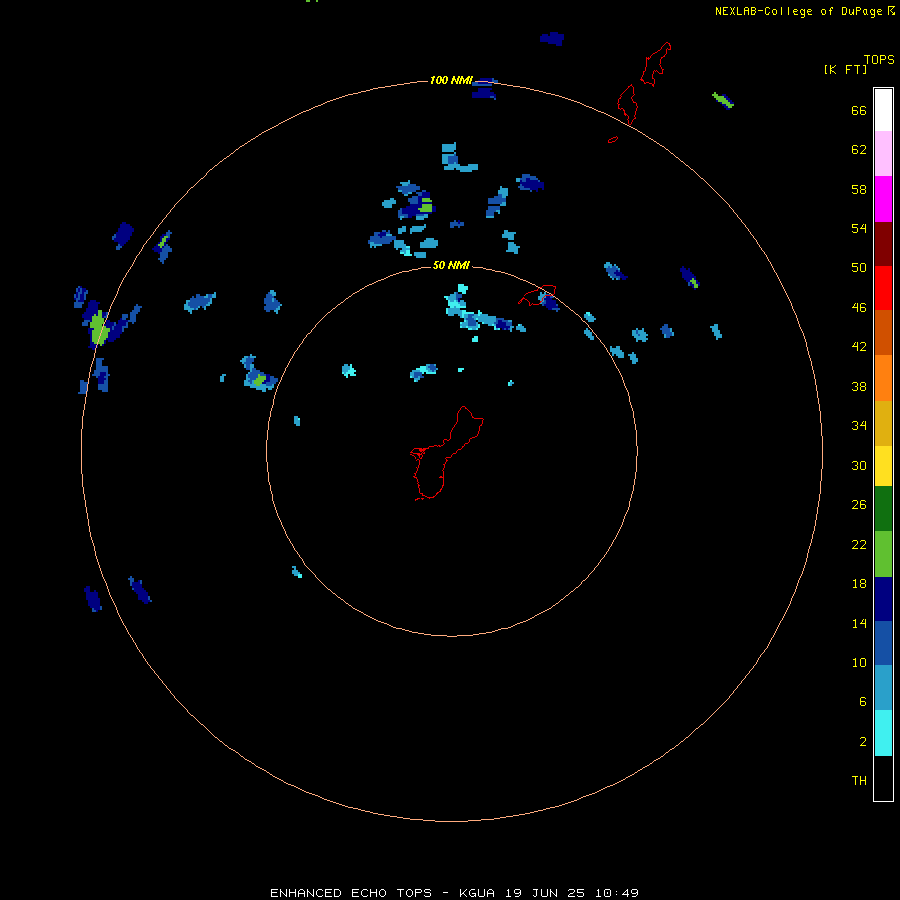The image size is (900, 900).
Task: Click the magenta legend swatch
Action: coord(883,199)
